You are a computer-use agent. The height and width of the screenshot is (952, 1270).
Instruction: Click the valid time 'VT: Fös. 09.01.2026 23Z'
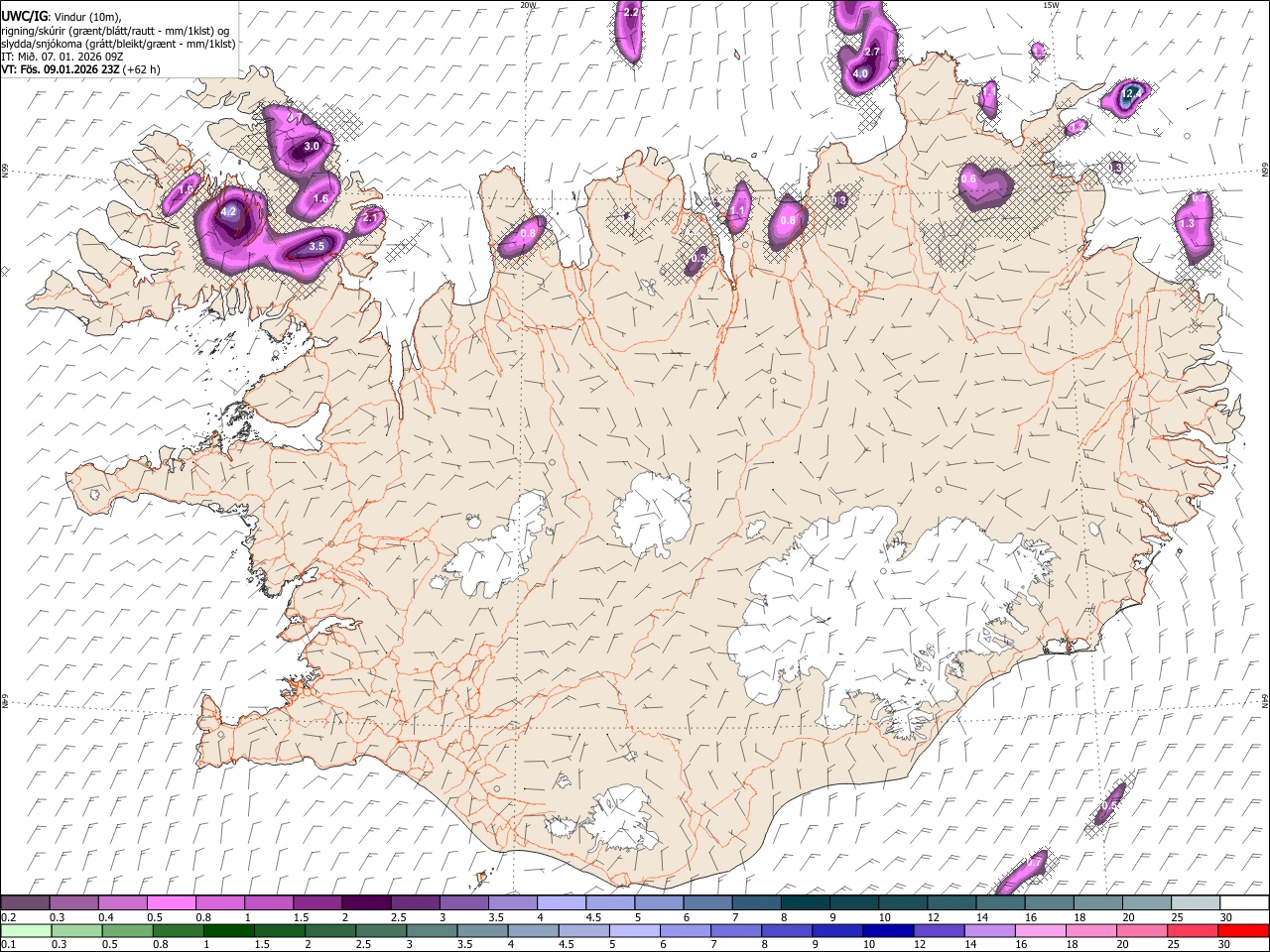click(60, 69)
